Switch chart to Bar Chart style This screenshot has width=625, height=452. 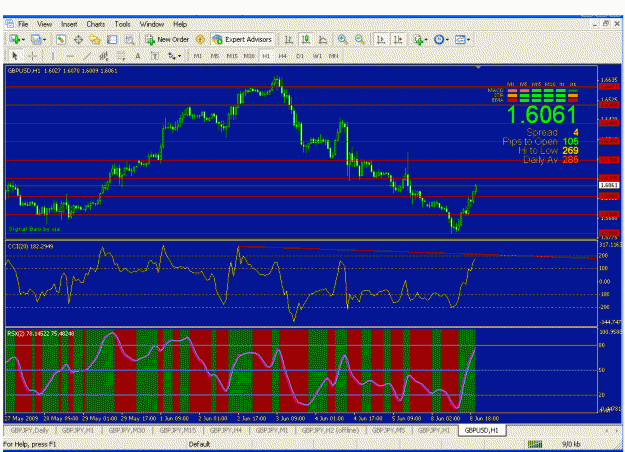[289, 39]
